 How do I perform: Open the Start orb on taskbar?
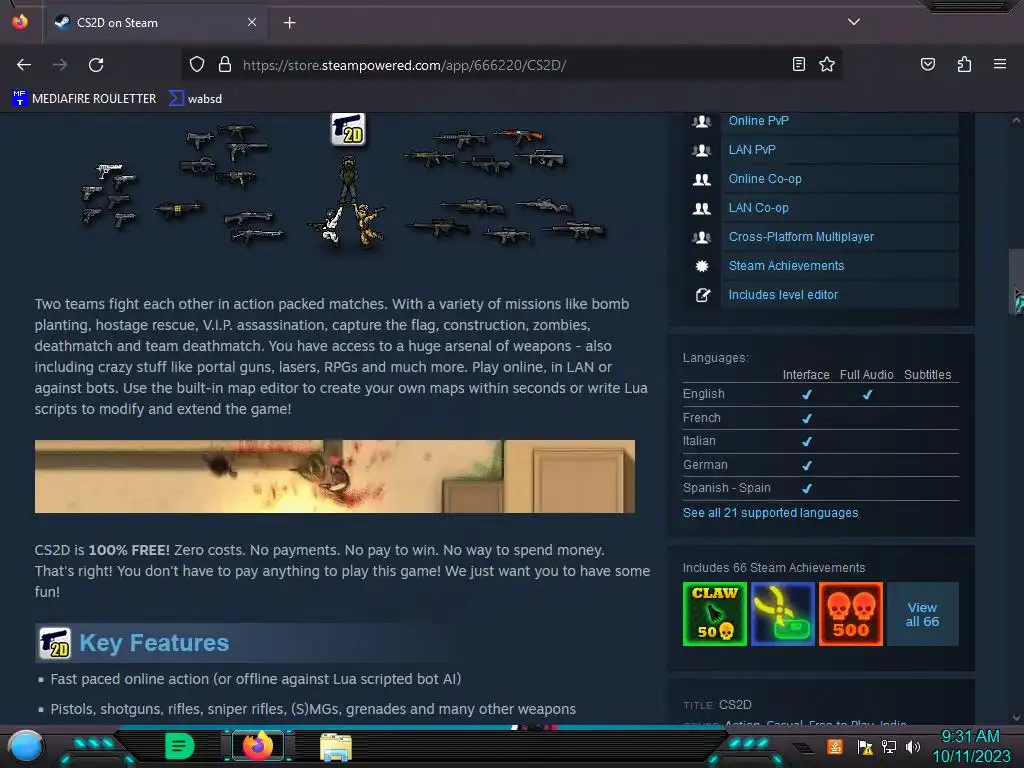pos(25,746)
